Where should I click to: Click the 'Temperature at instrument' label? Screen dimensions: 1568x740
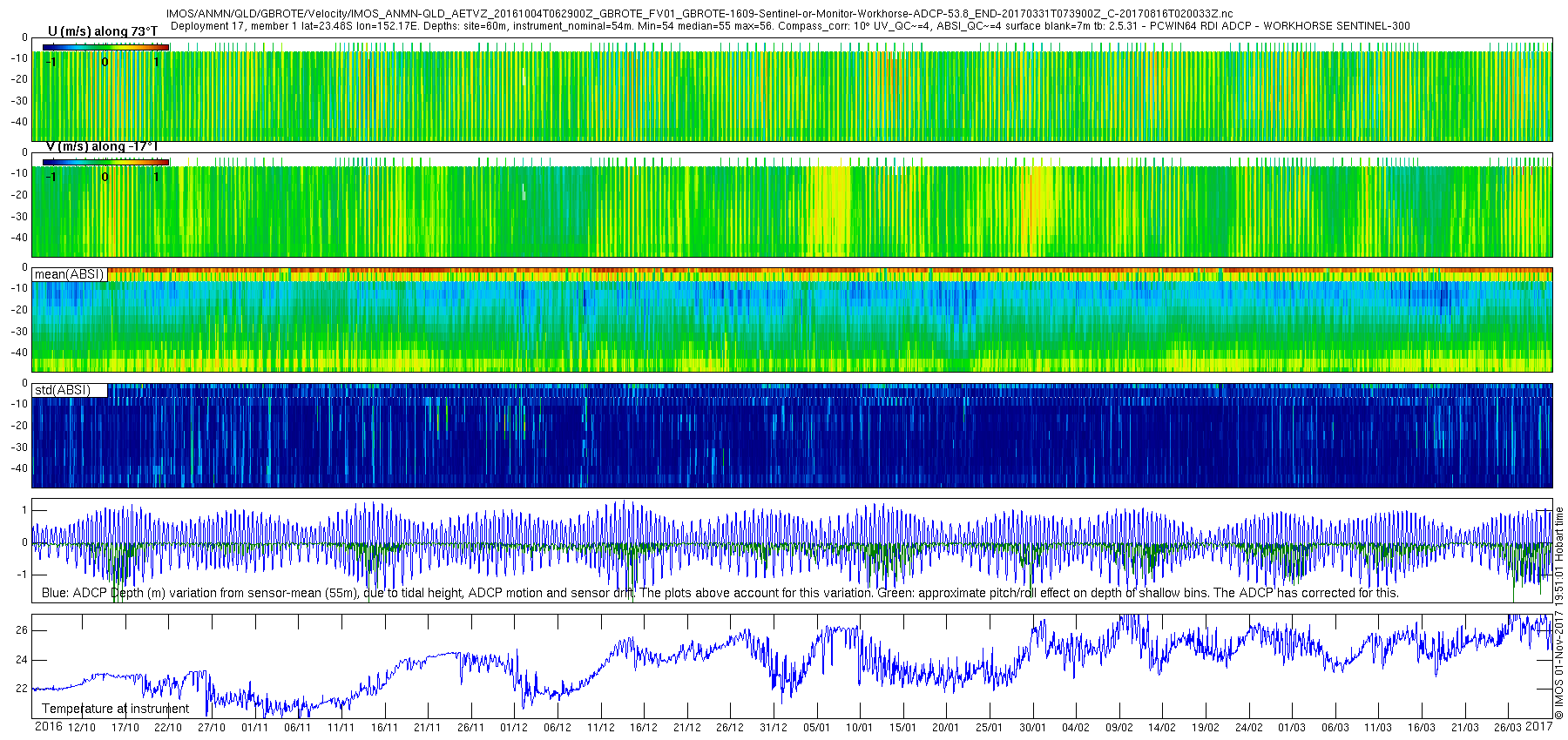point(115,709)
